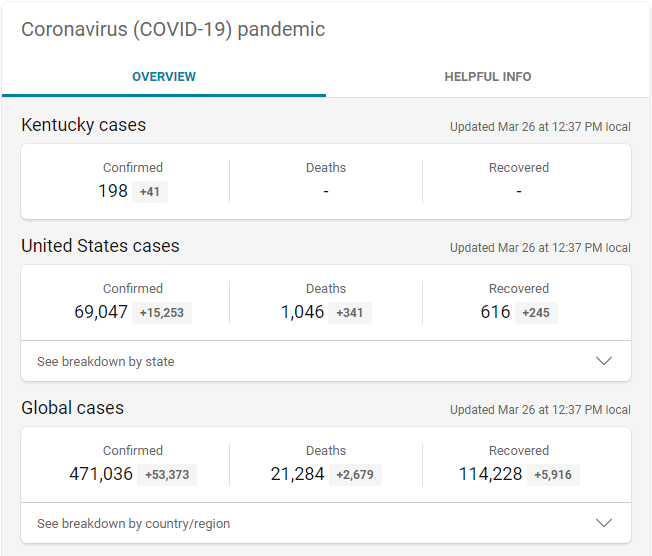Click the Kentucky +41 increase badge
Screen dimensions: 652x556
click(150, 192)
